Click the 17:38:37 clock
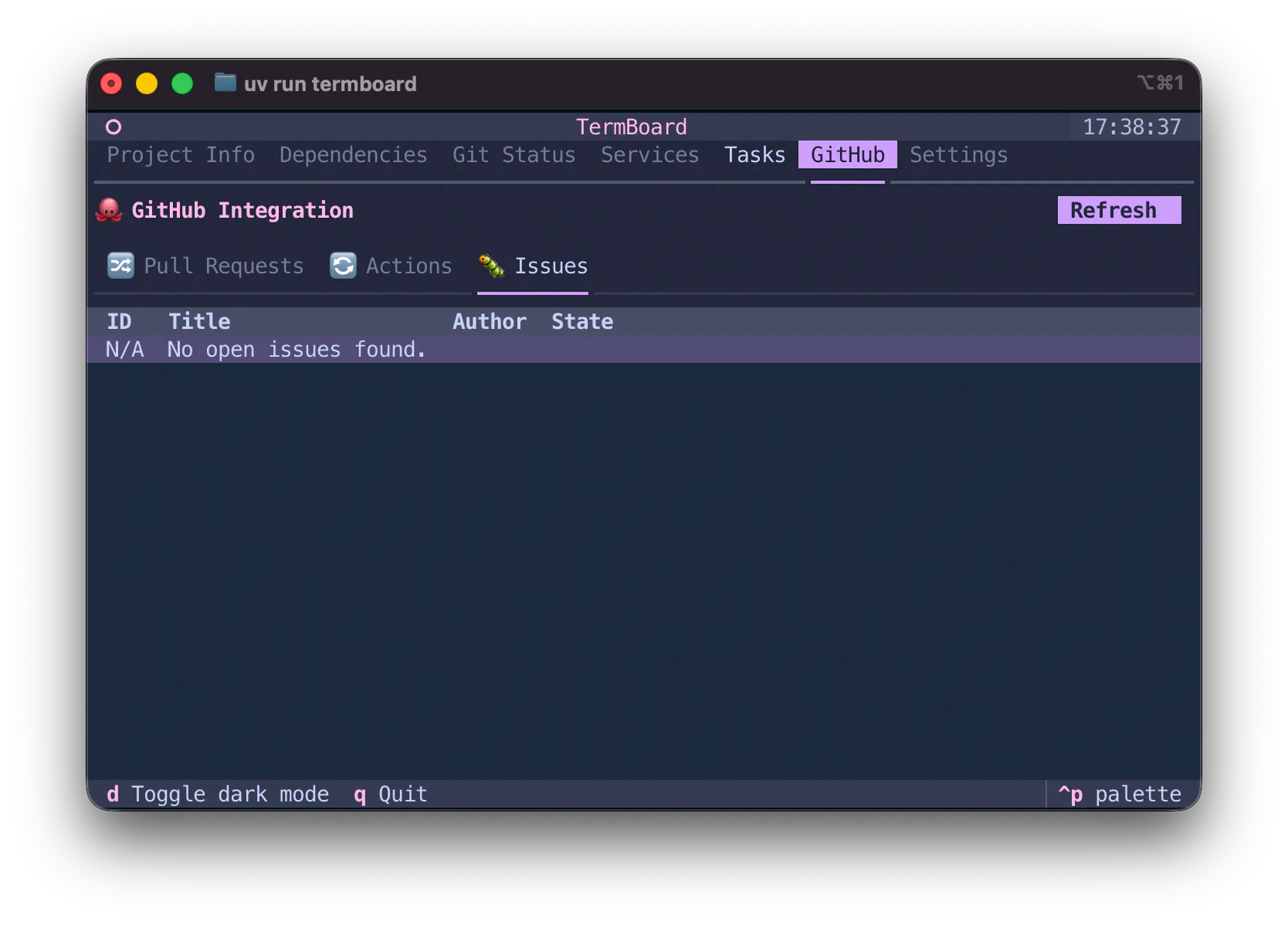1288x925 pixels. click(1132, 127)
